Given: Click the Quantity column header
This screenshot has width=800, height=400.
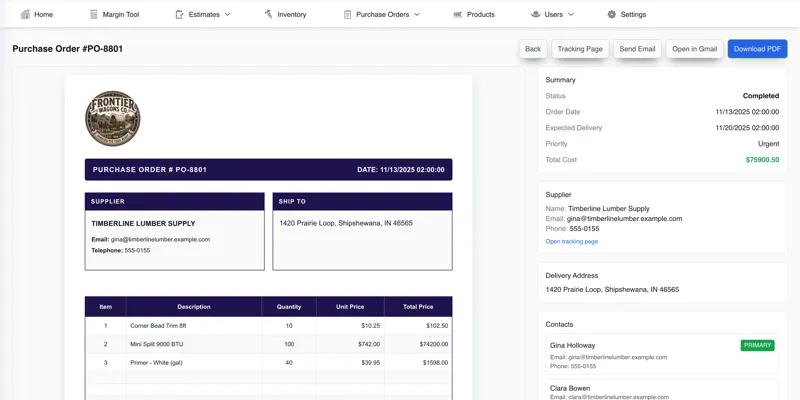Looking at the screenshot, I should 289,307.
